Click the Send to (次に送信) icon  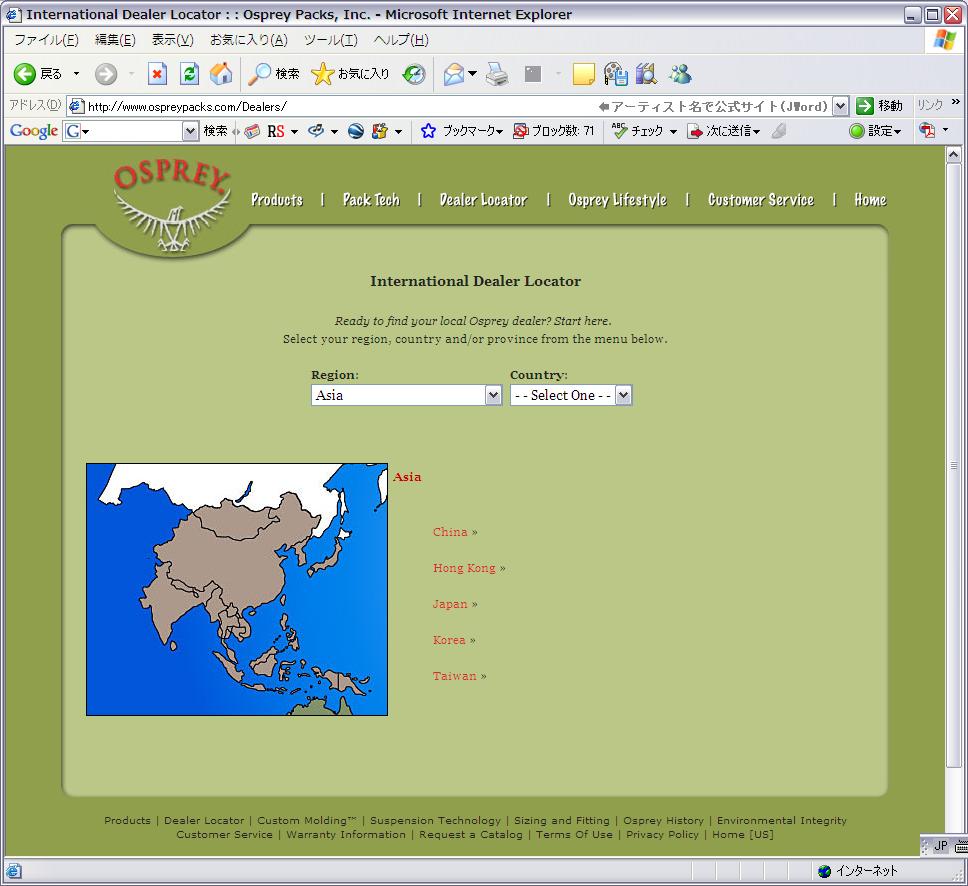point(695,131)
